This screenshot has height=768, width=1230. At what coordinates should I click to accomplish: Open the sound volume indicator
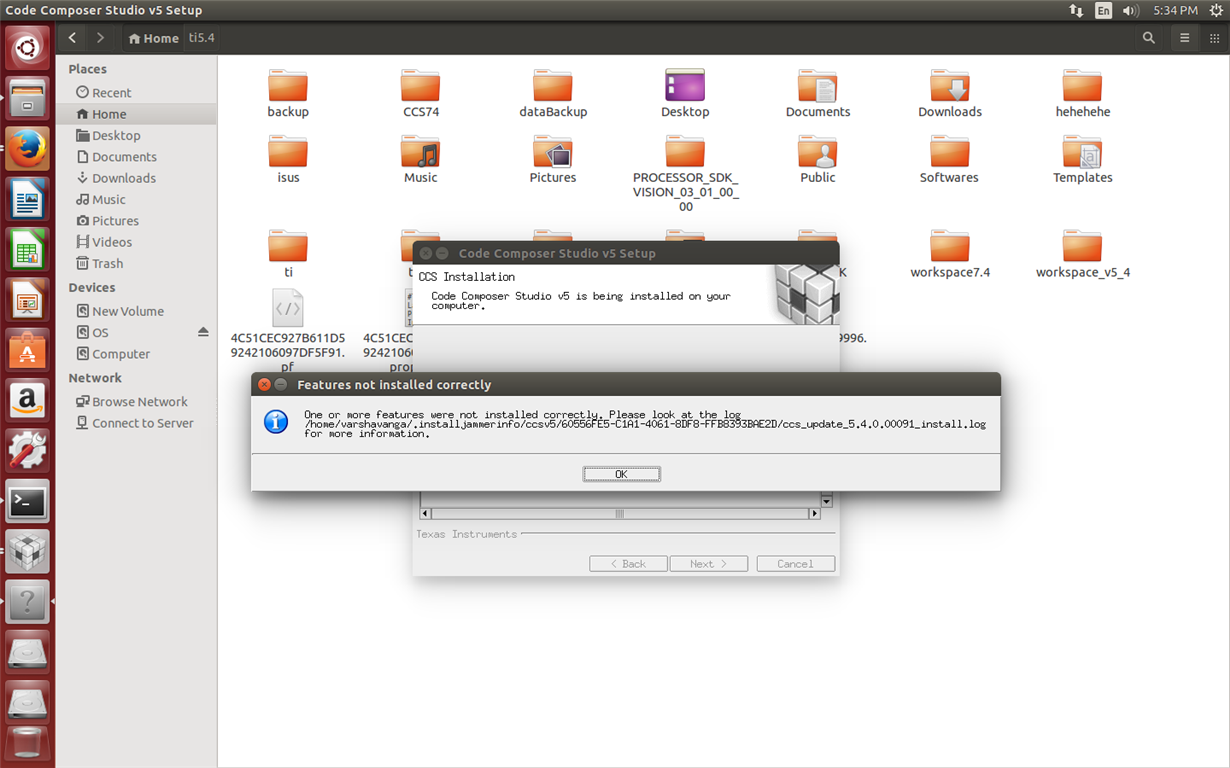[x=1130, y=10]
